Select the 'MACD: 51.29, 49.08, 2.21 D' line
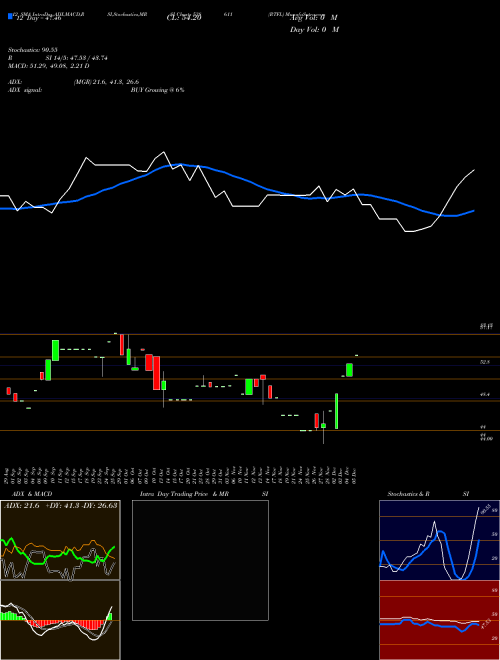The image size is (500, 660). tap(48, 66)
